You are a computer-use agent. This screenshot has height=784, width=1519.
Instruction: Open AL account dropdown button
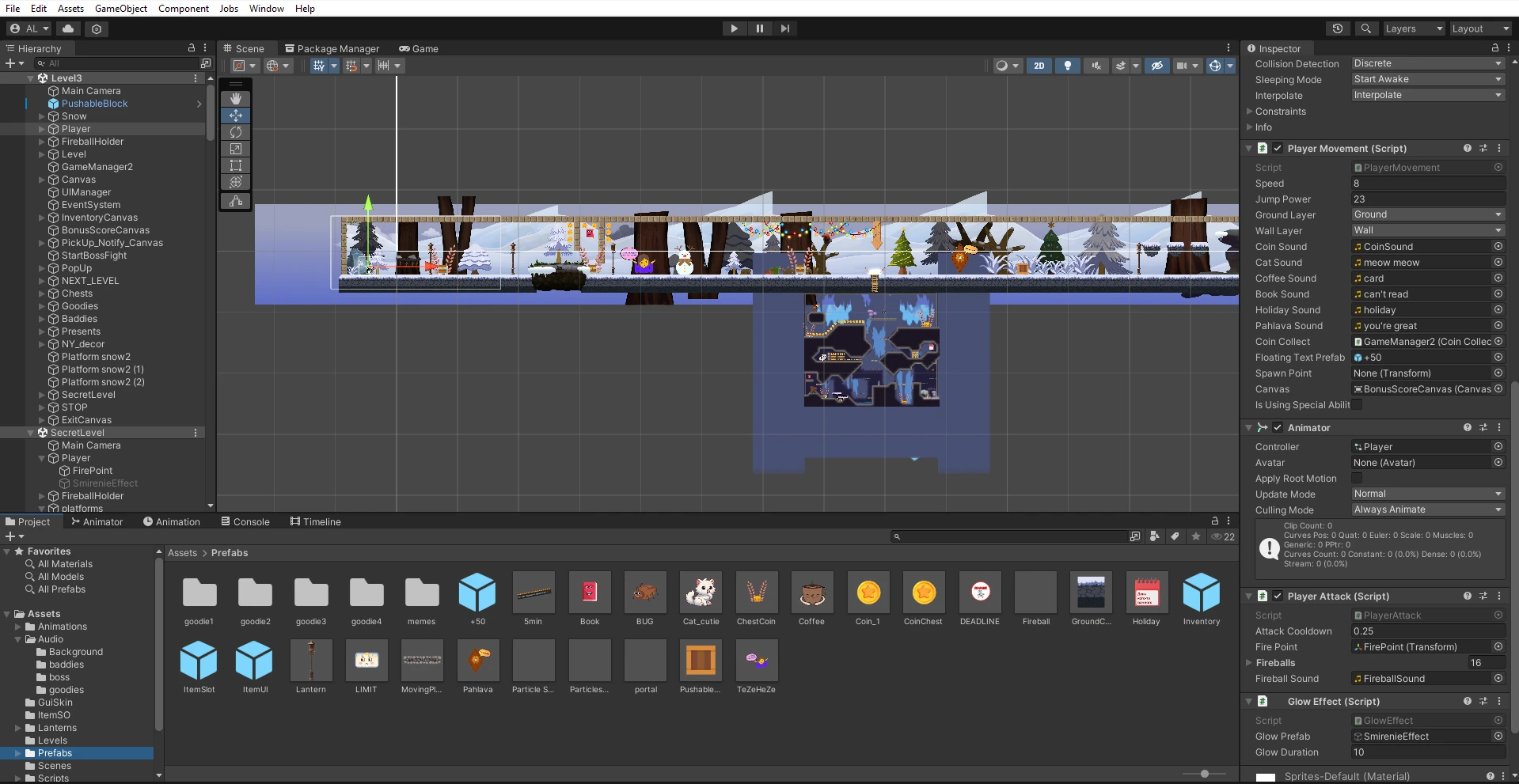pyautogui.click(x=30, y=28)
